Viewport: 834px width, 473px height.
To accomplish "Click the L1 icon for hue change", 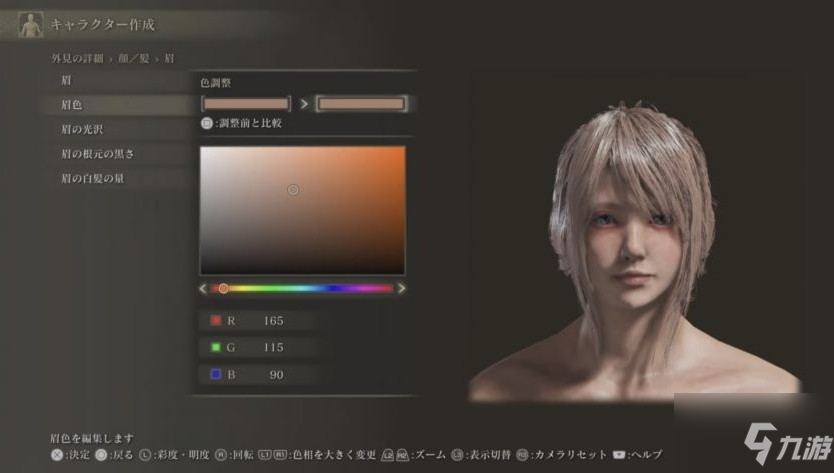I will (265, 455).
